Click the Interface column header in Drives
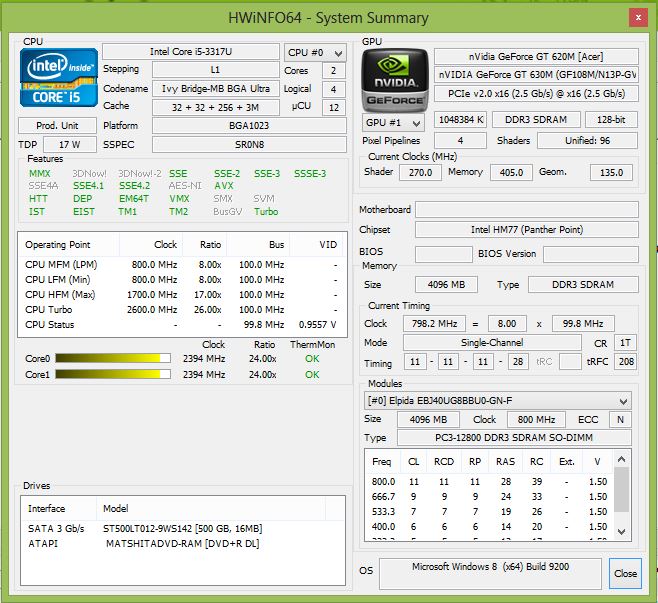Viewport: 658px width, 603px height. (x=59, y=509)
